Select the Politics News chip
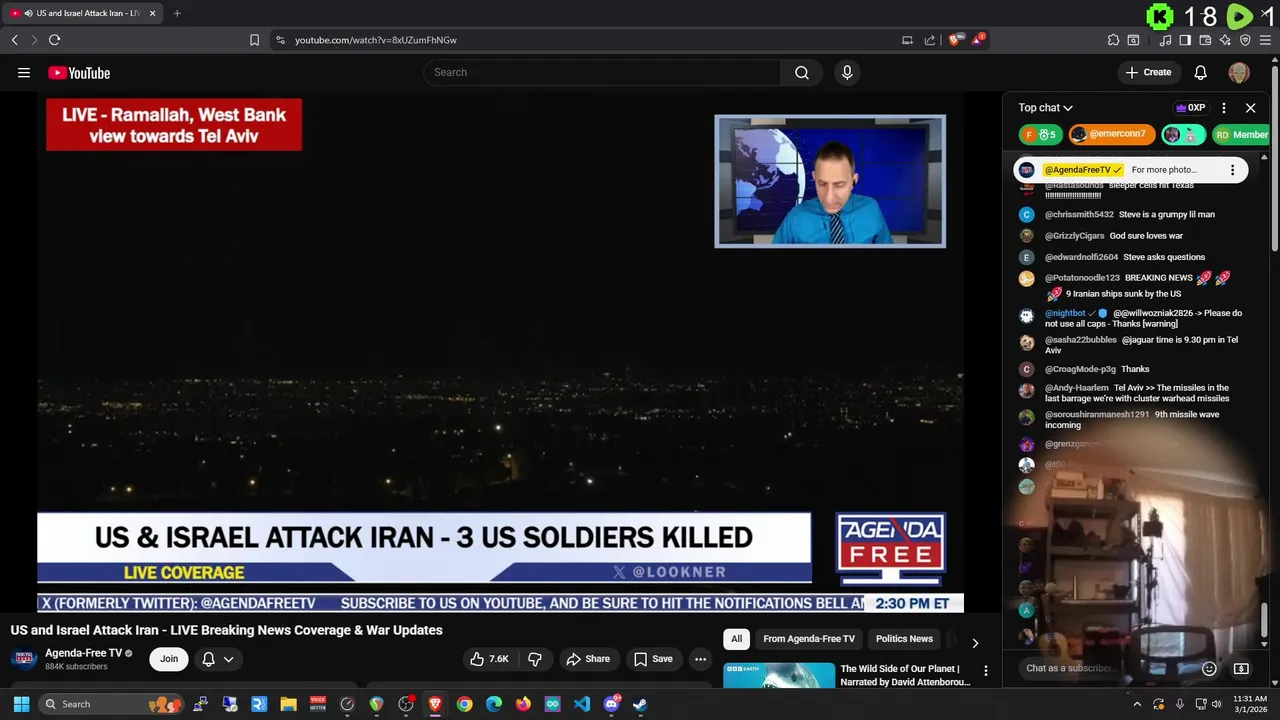1280x720 pixels. 904,639
